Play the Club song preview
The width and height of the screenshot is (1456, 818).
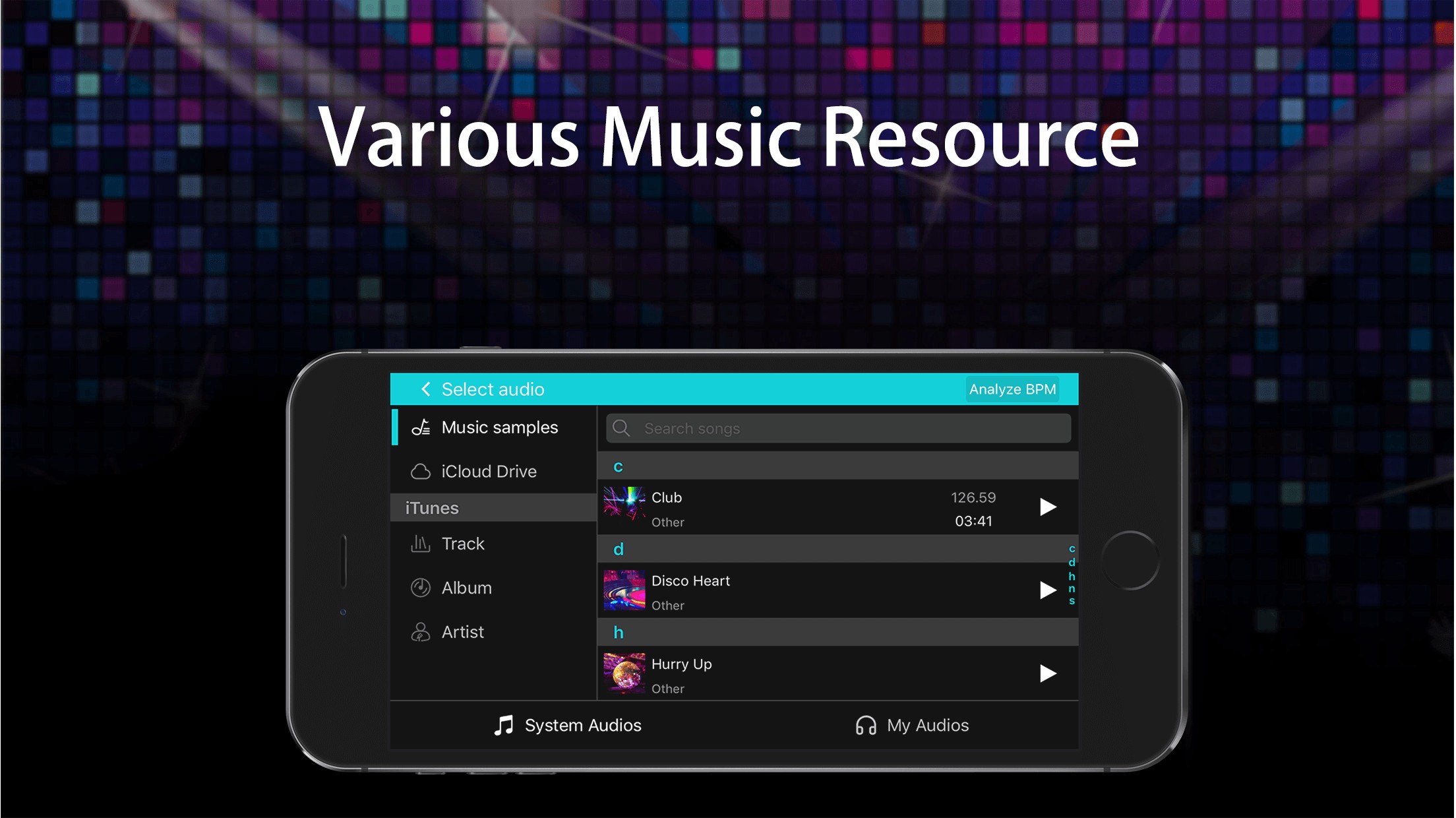(1047, 507)
